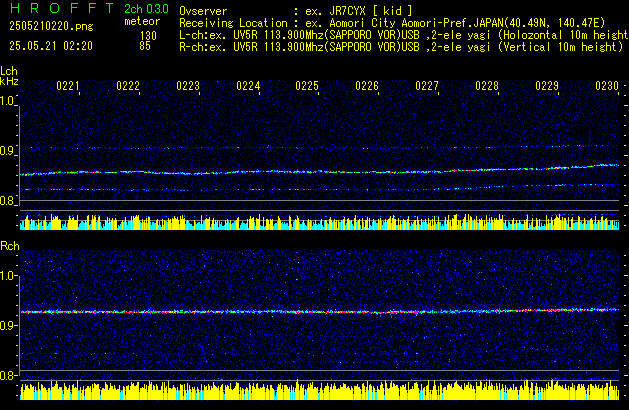629x410 pixels.
Task: Click the Lch 0.8 frequency axis label
Action: [x=7, y=201]
